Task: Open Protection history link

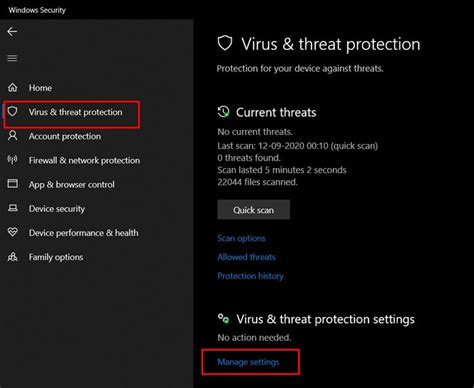Action: coord(250,276)
